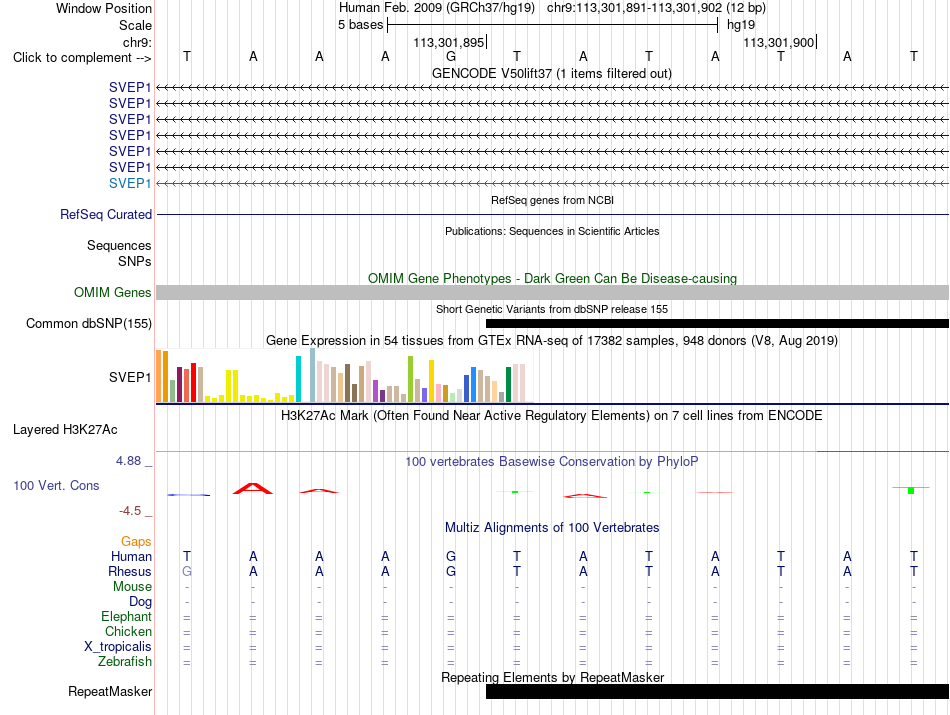This screenshot has width=950, height=715.
Task: Click the Common dbSNP(155) track label
Action: (x=88, y=324)
